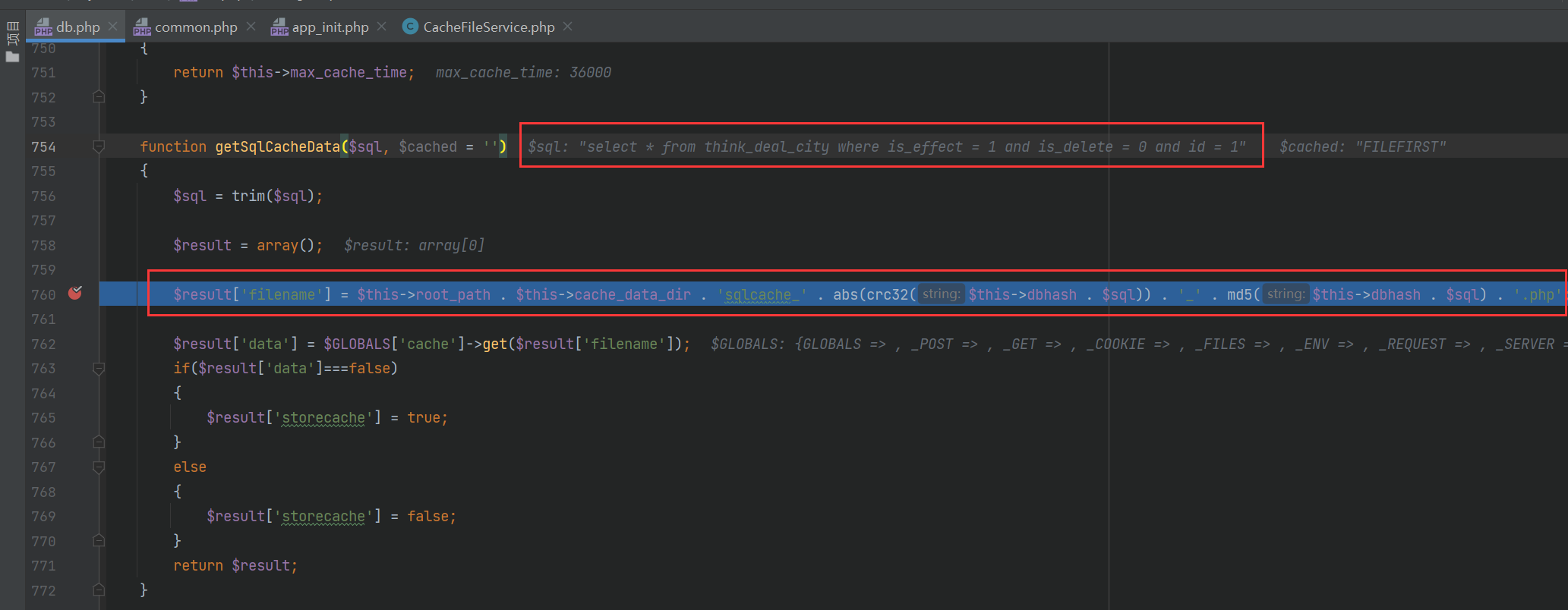The height and width of the screenshot is (610, 1568).
Task: Click the $cached "FILEFIRST" inline debug value
Action: pos(1362,146)
